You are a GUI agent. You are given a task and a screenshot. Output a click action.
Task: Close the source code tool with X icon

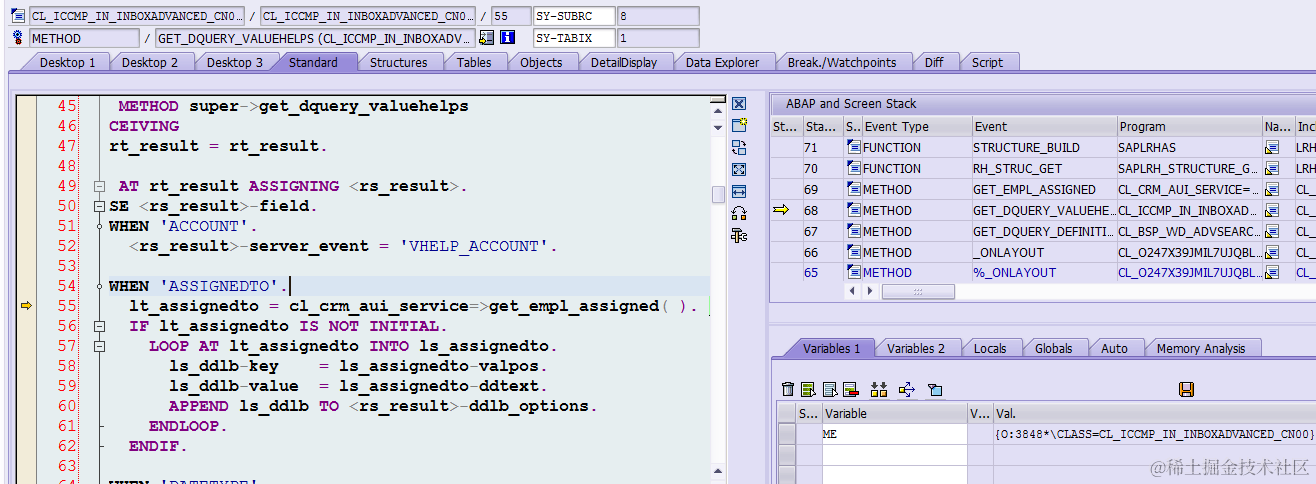coord(739,104)
